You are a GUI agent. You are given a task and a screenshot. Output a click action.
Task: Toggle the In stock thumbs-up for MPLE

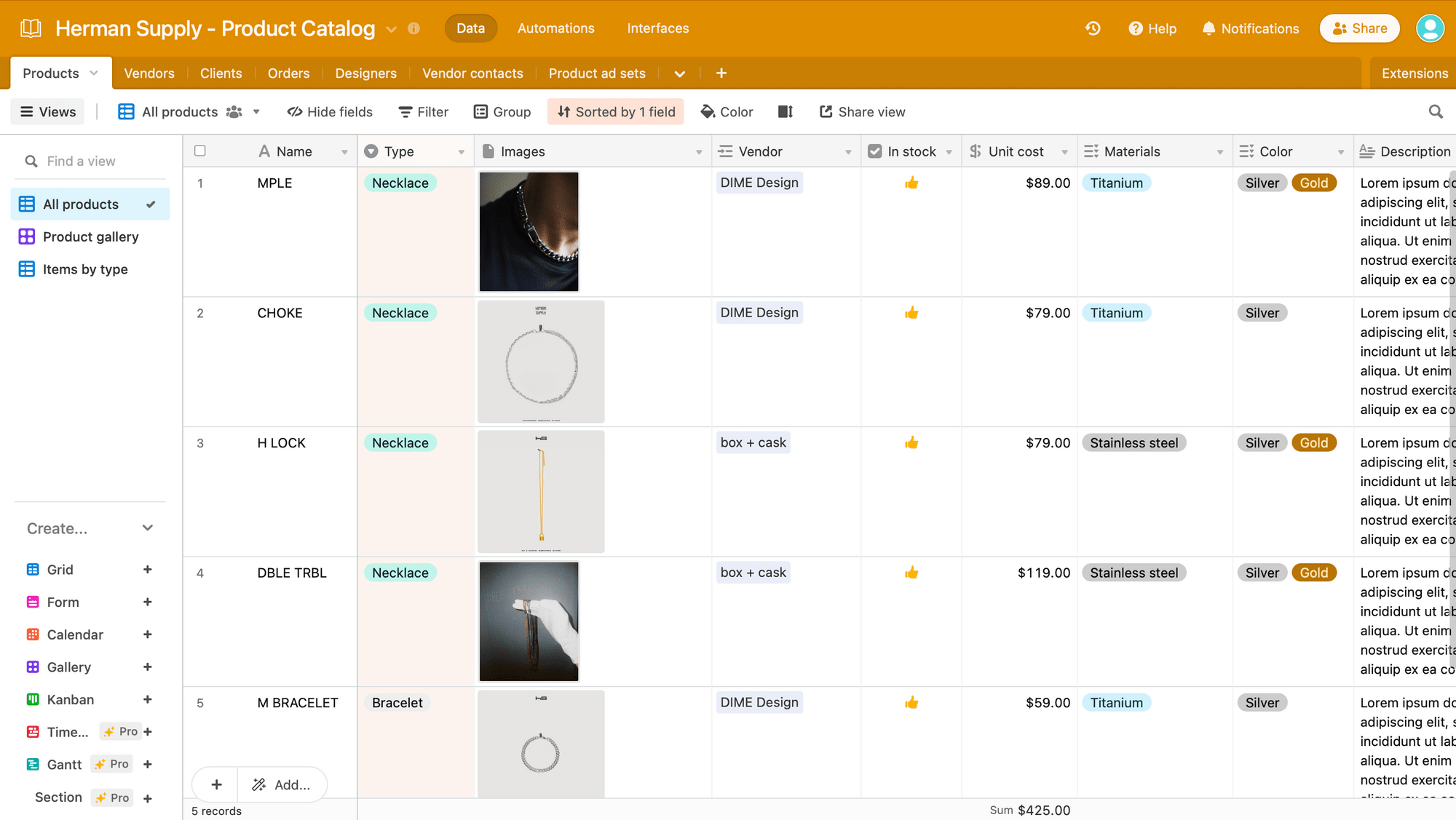[x=911, y=183]
